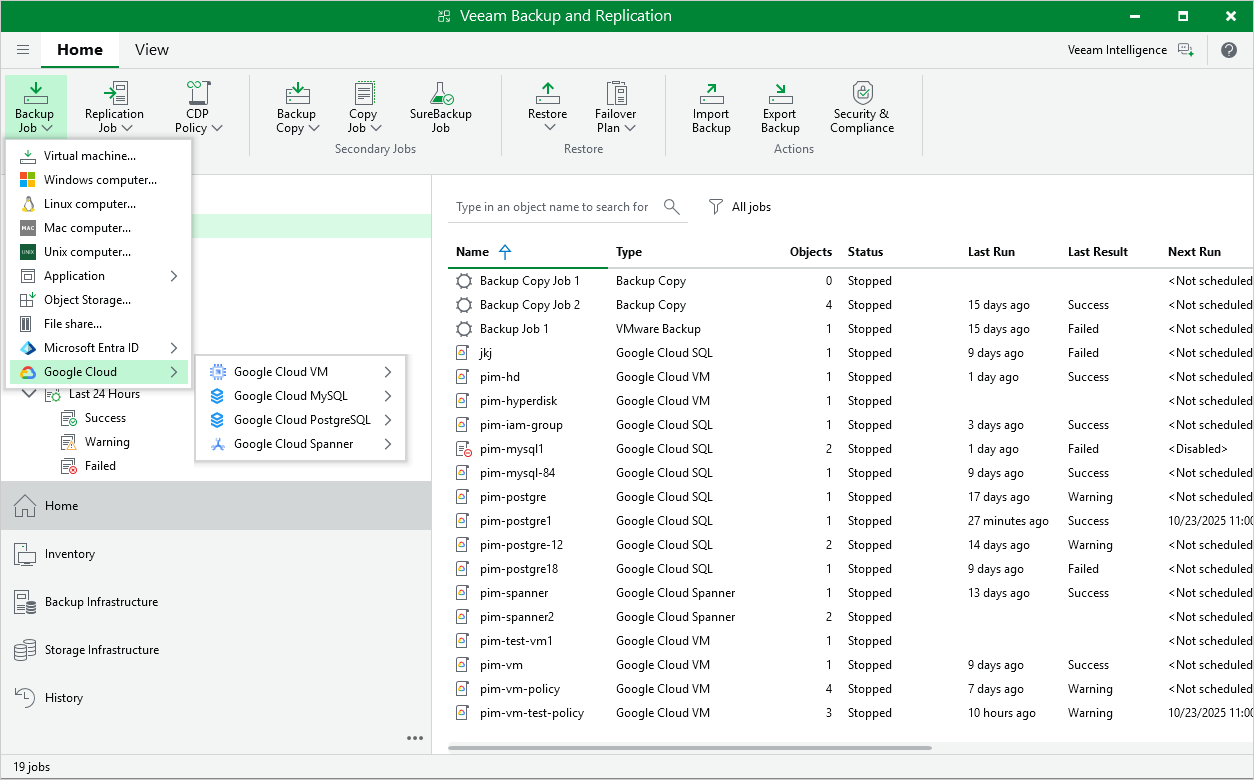Select the pim-postgre-12 job row

[x=850, y=545]
